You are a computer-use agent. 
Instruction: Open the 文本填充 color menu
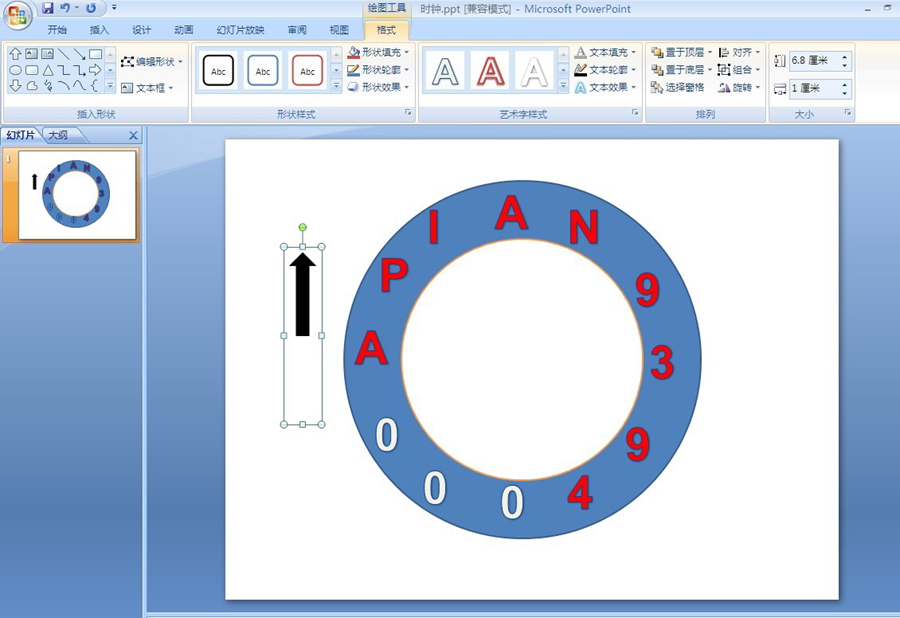click(x=606, y=52)
